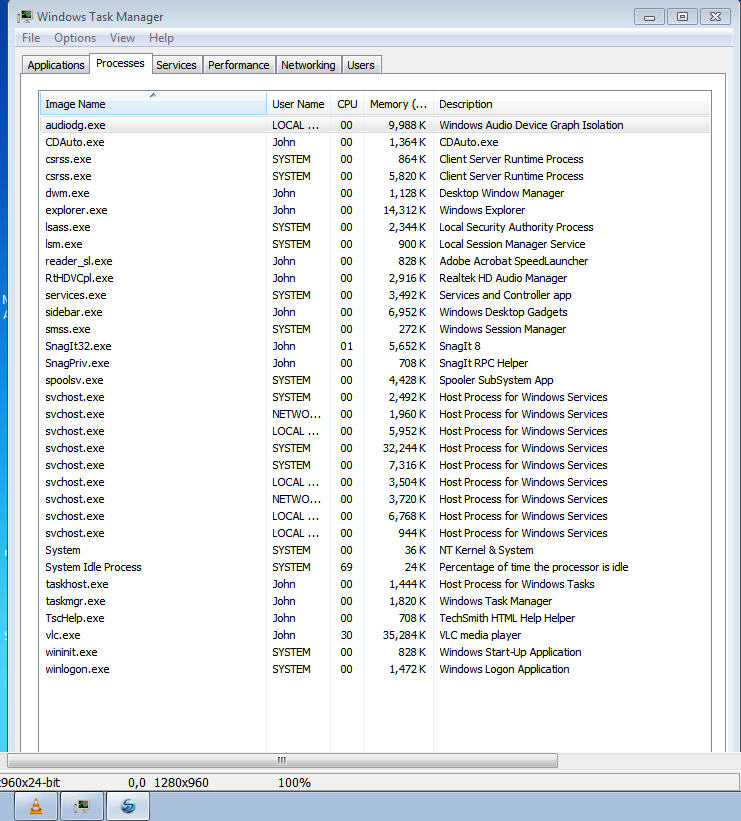Select the vlc.exe process
The width and height of the screenshot is (741, 821).
tap(375, 635)
